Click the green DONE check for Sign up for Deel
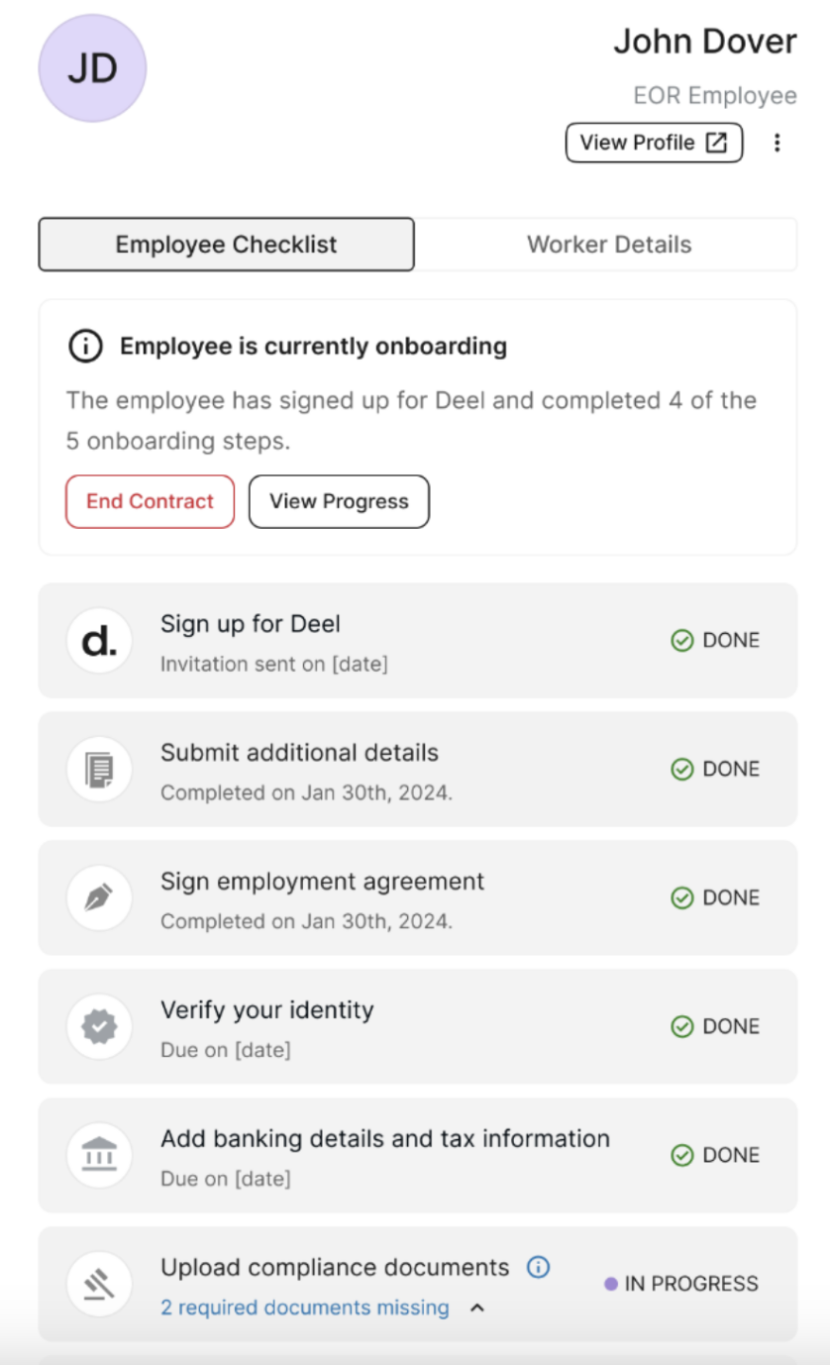The image size is (830, 1365). [682, 641]
